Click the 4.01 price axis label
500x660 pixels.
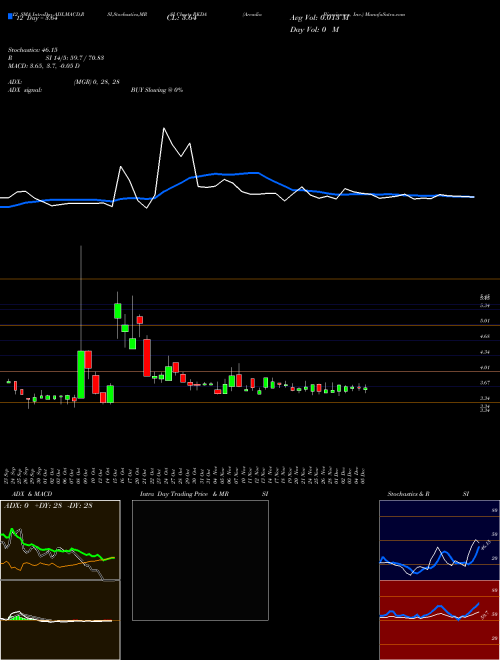tap(485, 367)
